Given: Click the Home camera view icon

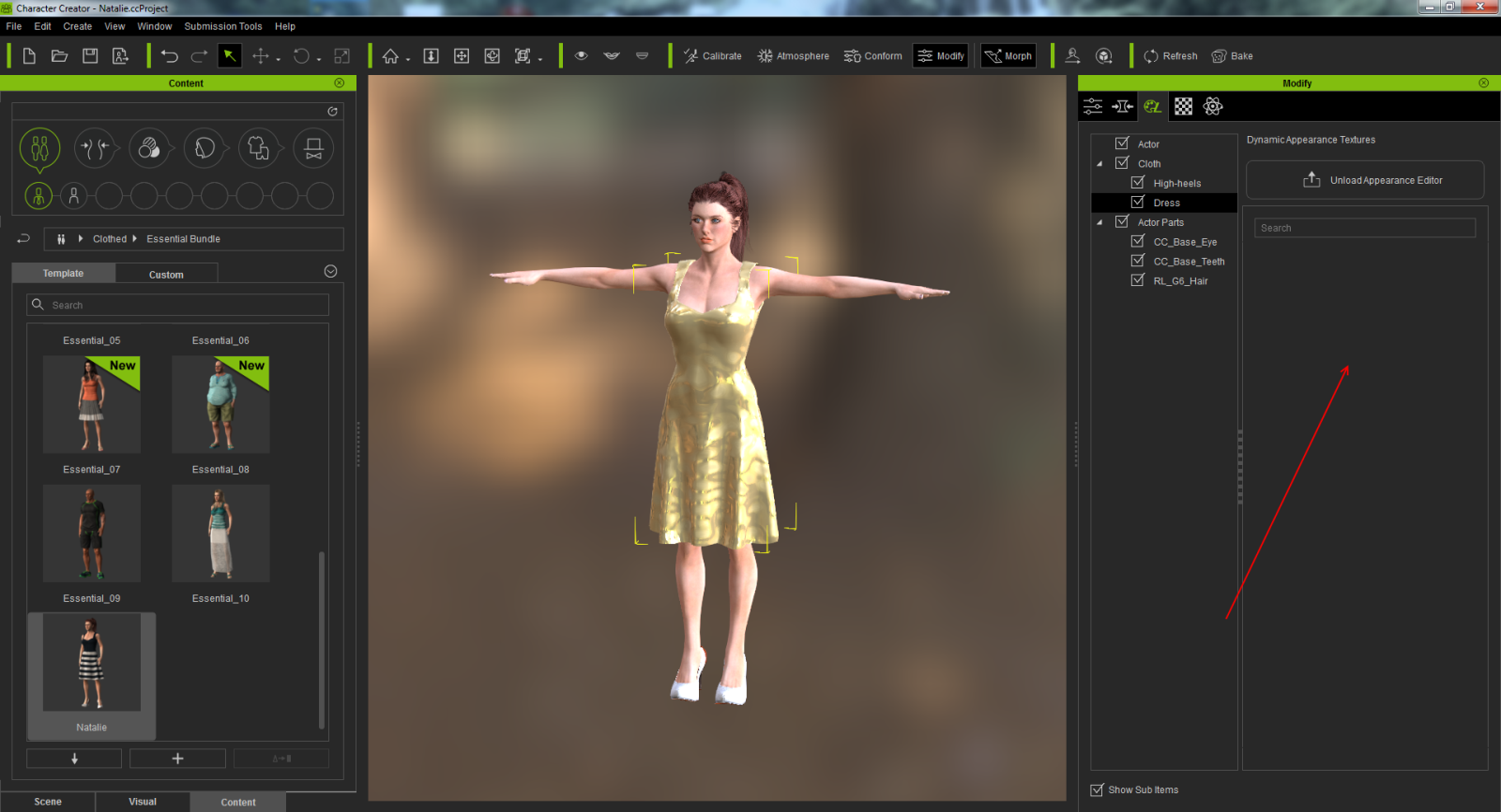Looking at the screenshot, I should (390, 56).
